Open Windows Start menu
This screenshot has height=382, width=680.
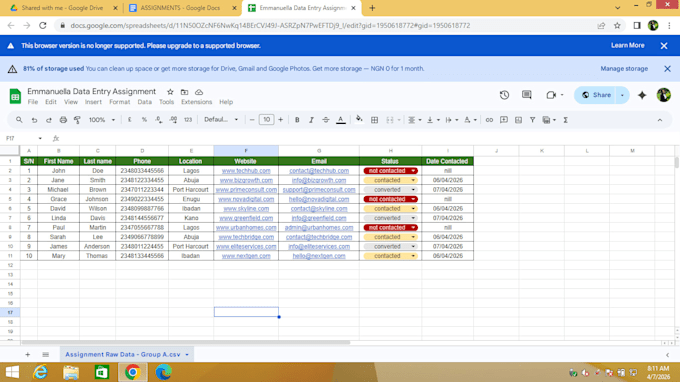pyautogui.click(x=13, y=372)
